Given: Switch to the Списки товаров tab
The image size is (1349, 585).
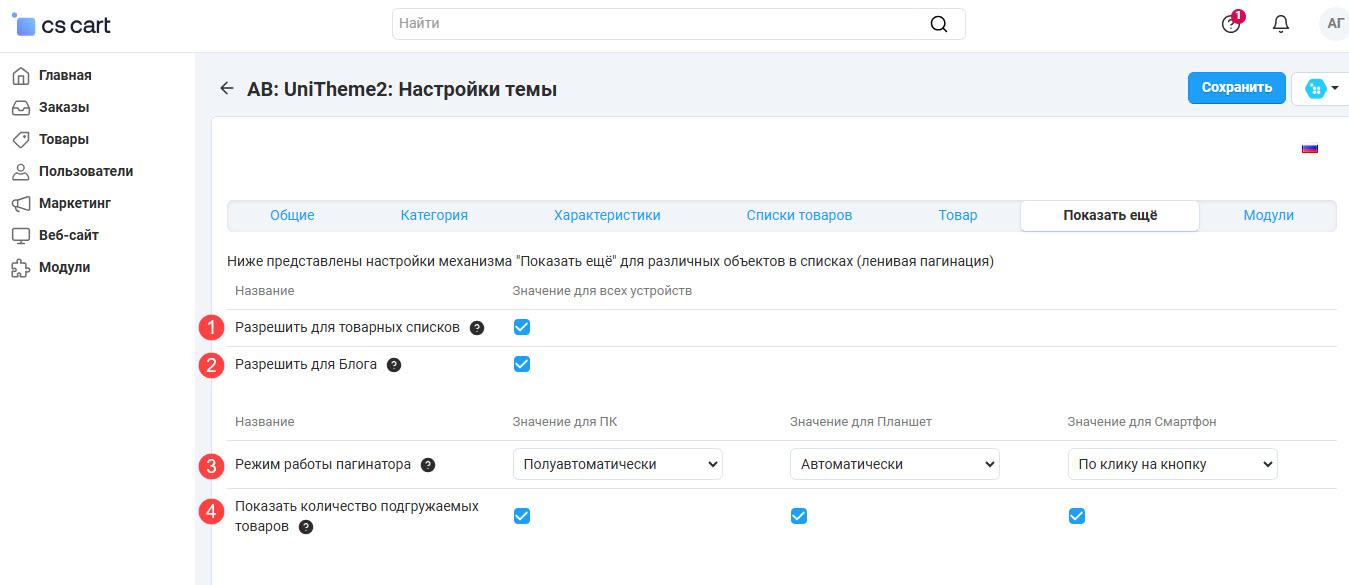Looking at the screenshot, I should click(799, 215).
